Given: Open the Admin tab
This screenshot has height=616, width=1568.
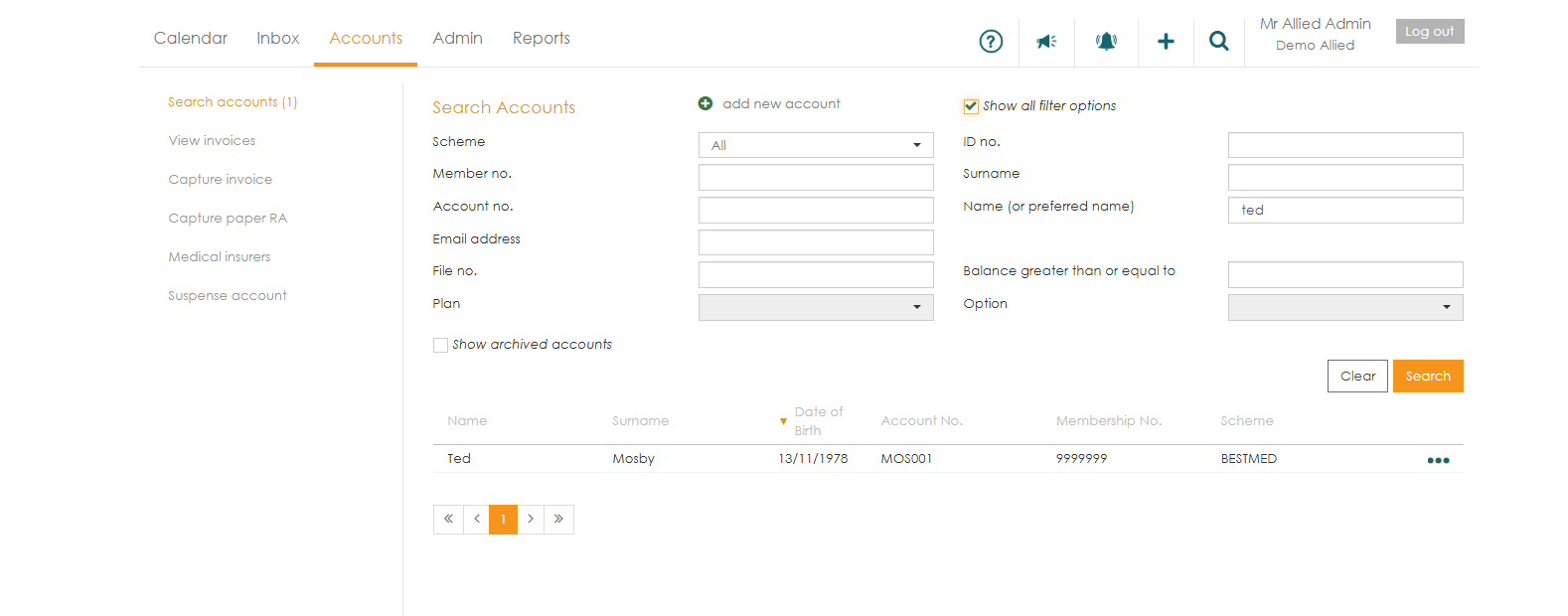Looking at the screenshot, I should pos(457,38).
